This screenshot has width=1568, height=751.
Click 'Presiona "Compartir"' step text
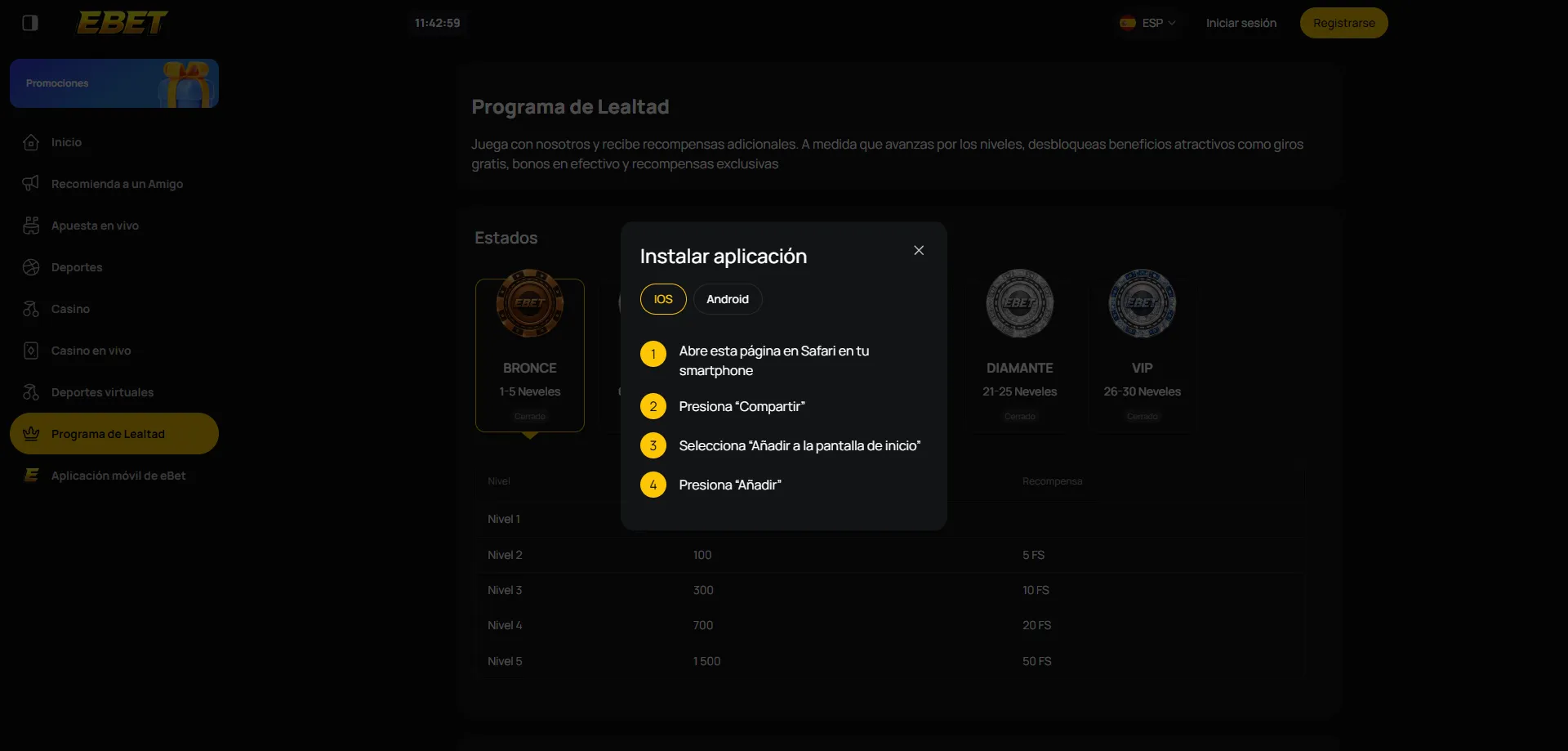742,406
